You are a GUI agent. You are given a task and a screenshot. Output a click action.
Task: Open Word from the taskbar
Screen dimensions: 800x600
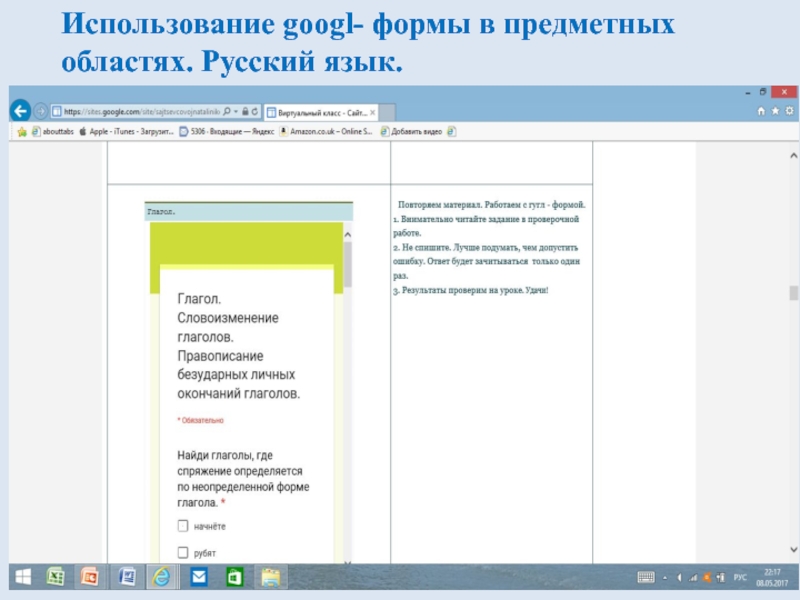126,577
